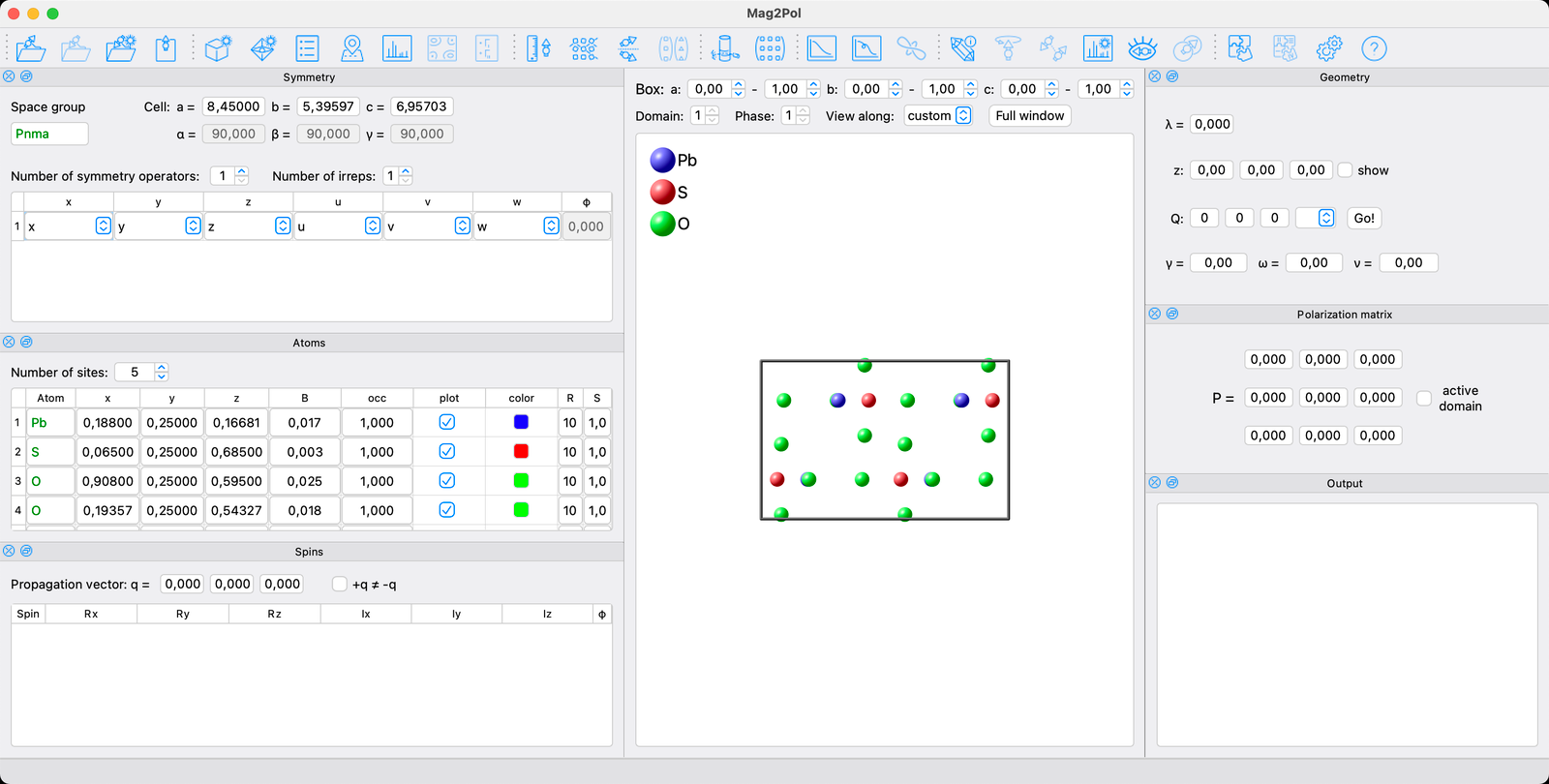1549x784 pixels.
Task: Click the cell a value 8,45000
Action: 233,106
